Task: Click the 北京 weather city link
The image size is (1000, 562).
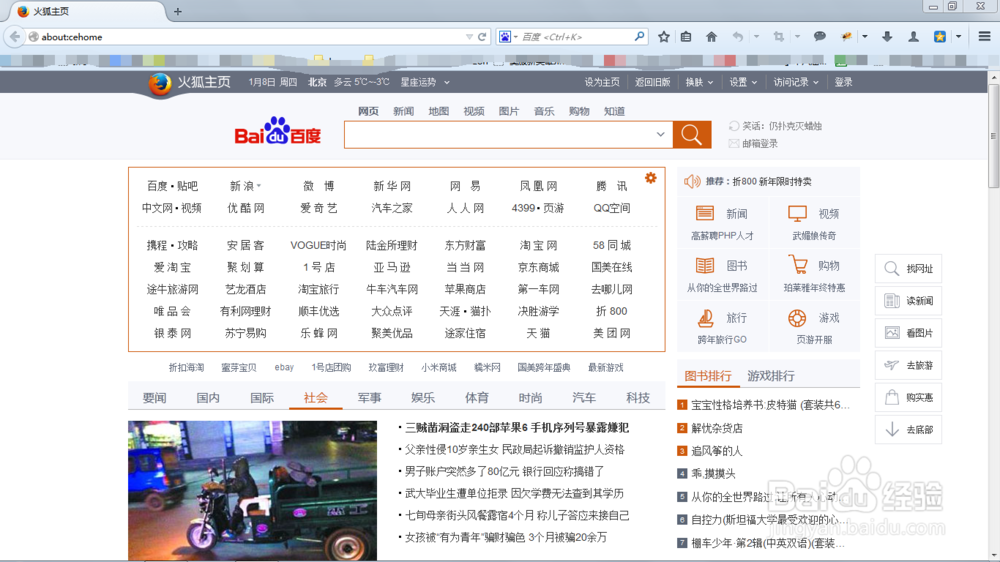Action: (317, 82)
